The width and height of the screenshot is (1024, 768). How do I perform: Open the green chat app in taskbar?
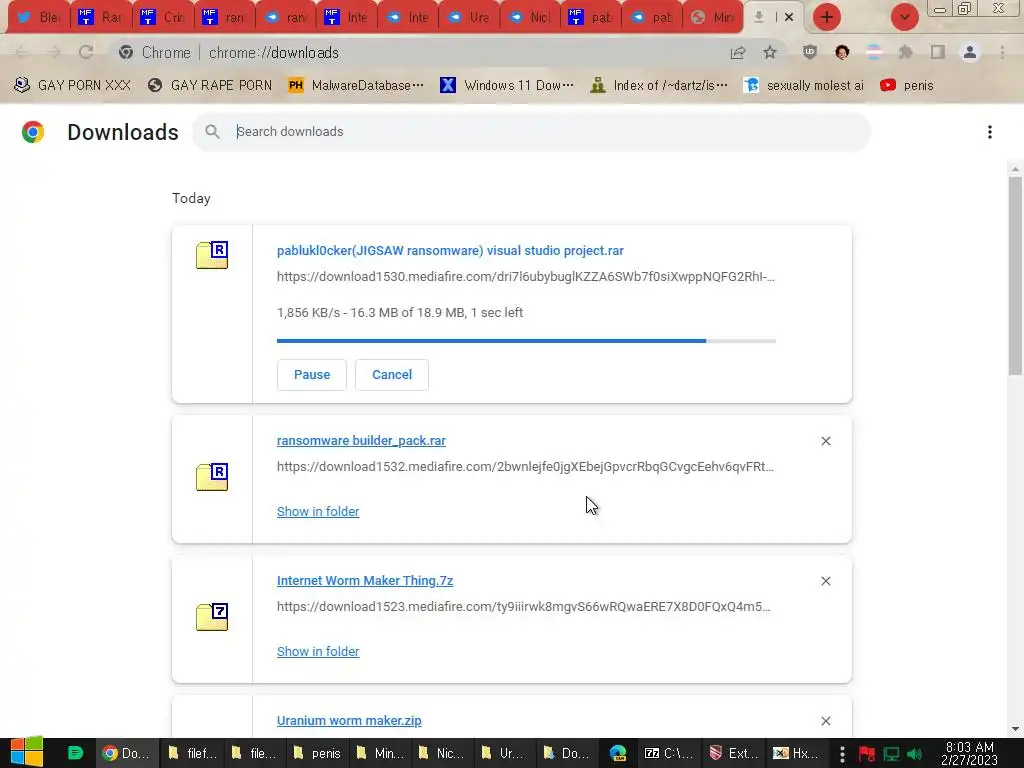coord(75,753)
